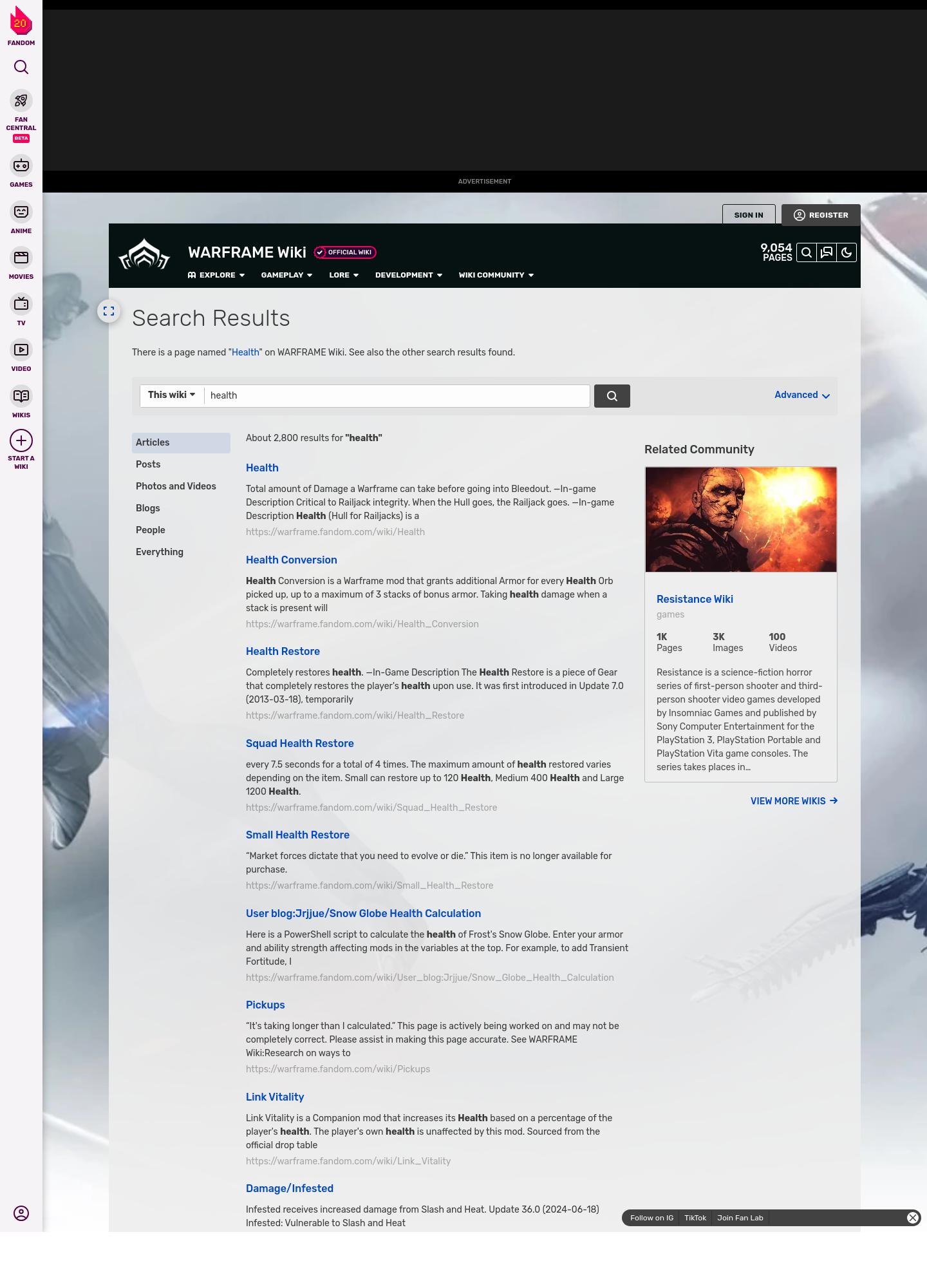Open the Anime sidebar icon
Screen dimensions: 927x1288
pos(21,212)
